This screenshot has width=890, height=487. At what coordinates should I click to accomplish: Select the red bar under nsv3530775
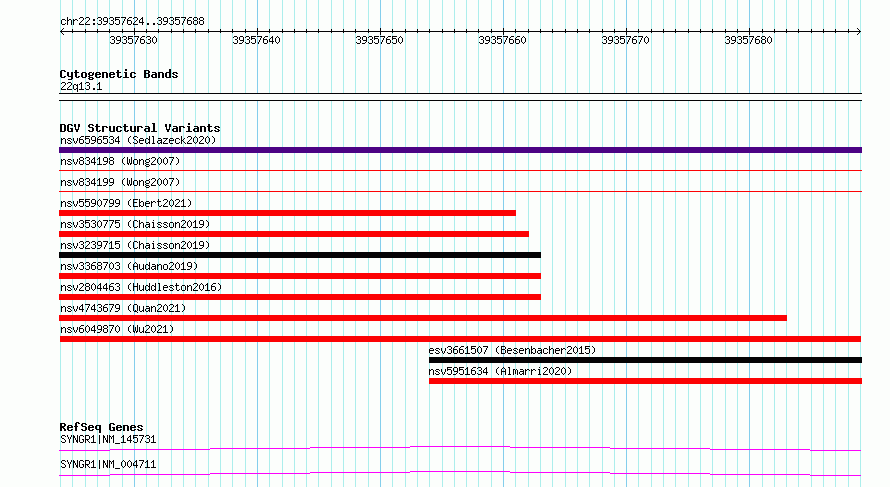coord(294,234)
